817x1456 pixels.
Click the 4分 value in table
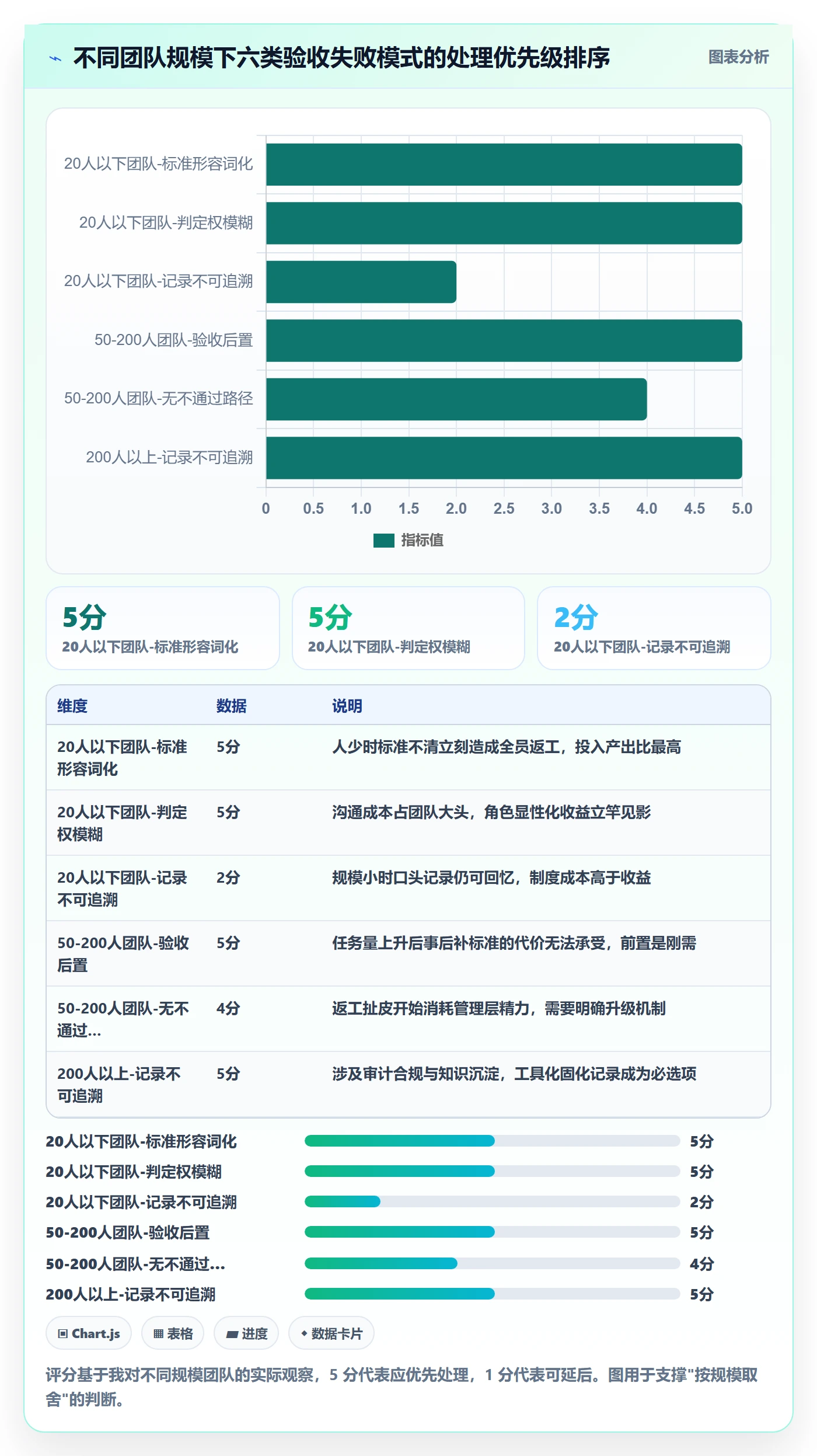228,1008
